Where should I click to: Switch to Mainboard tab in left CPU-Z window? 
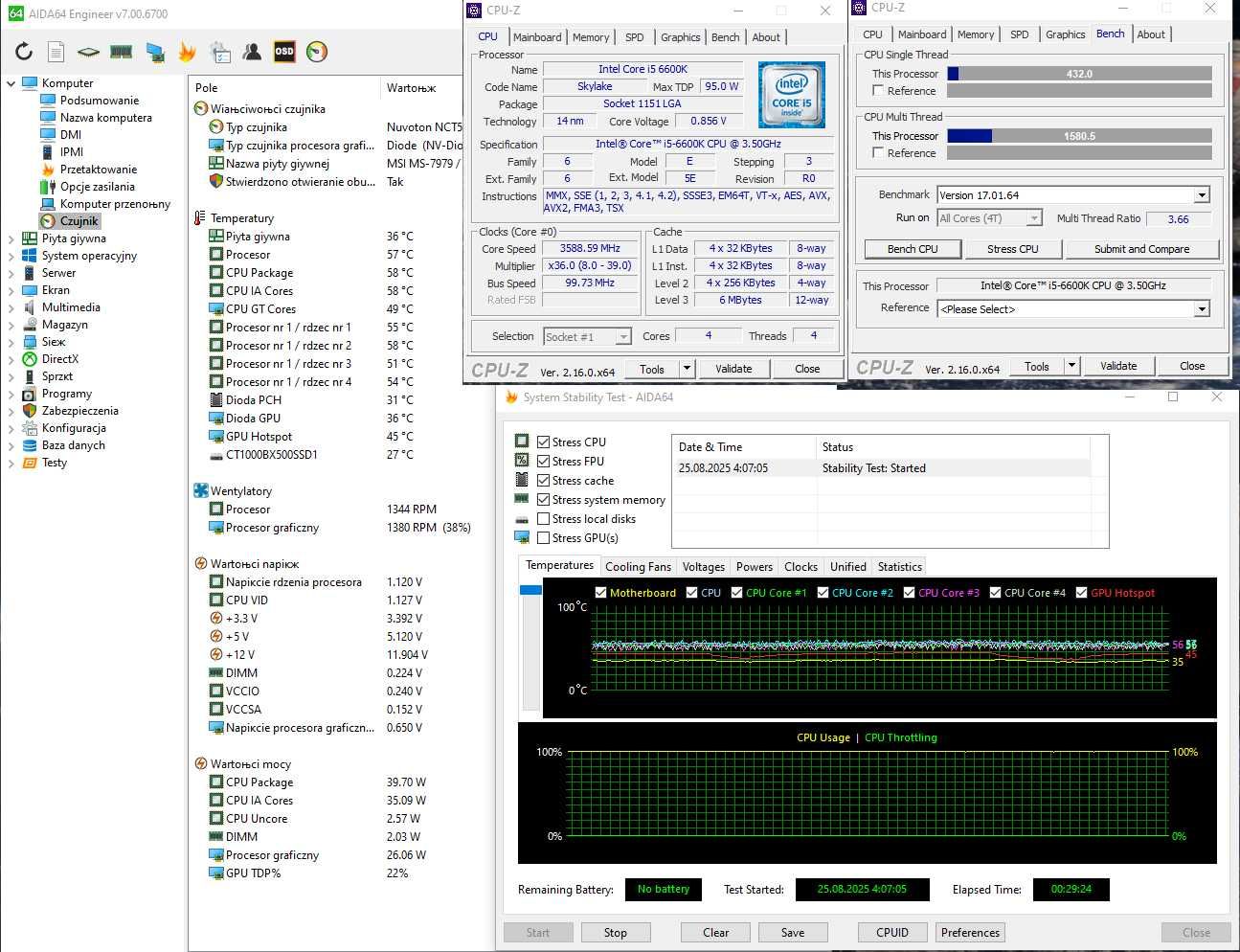click(537, 37)
